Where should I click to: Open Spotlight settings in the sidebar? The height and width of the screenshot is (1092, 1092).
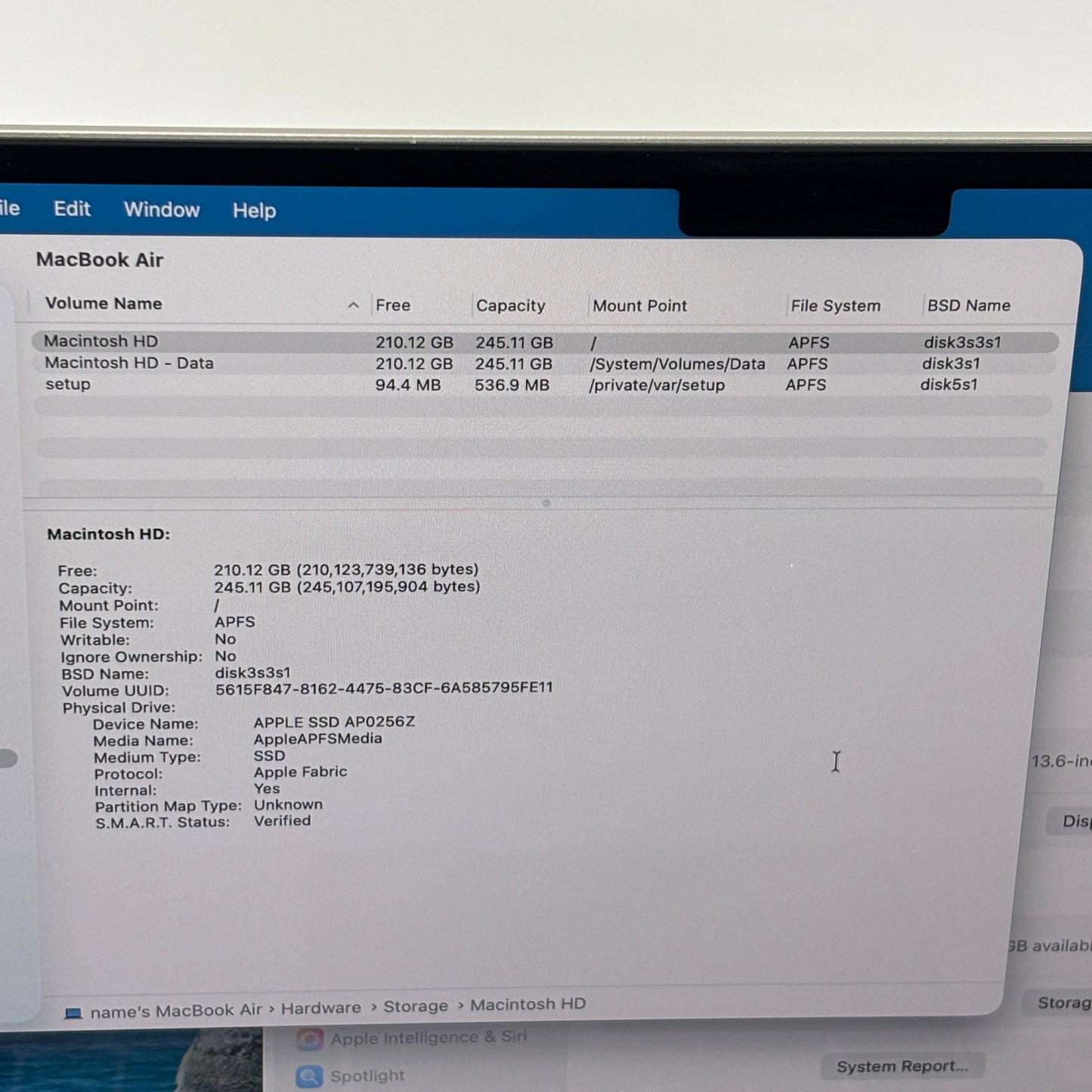(367, 1075)
